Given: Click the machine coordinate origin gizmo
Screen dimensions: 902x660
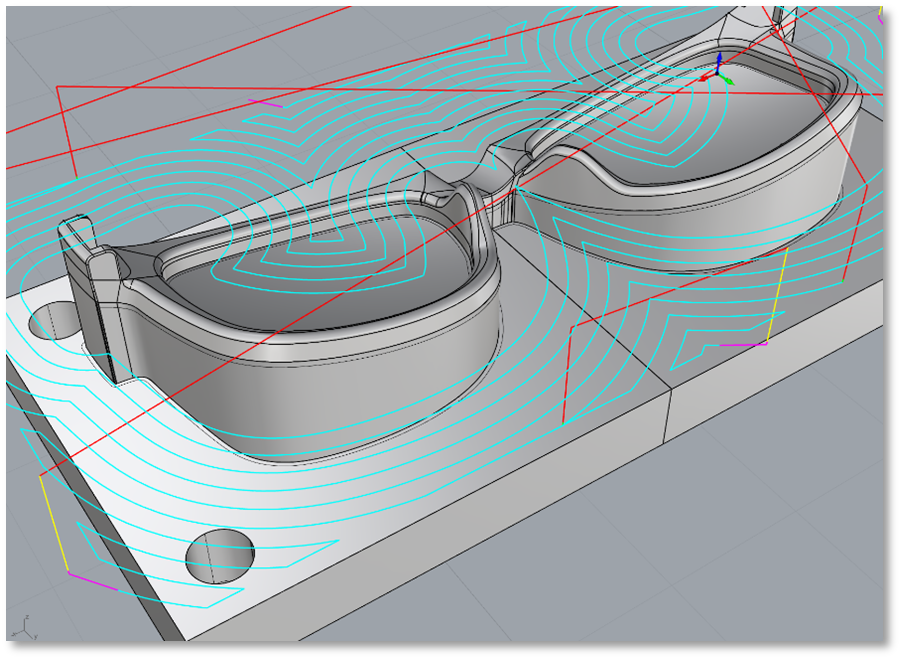Looking at the screenshot, I should click(717, 76).
